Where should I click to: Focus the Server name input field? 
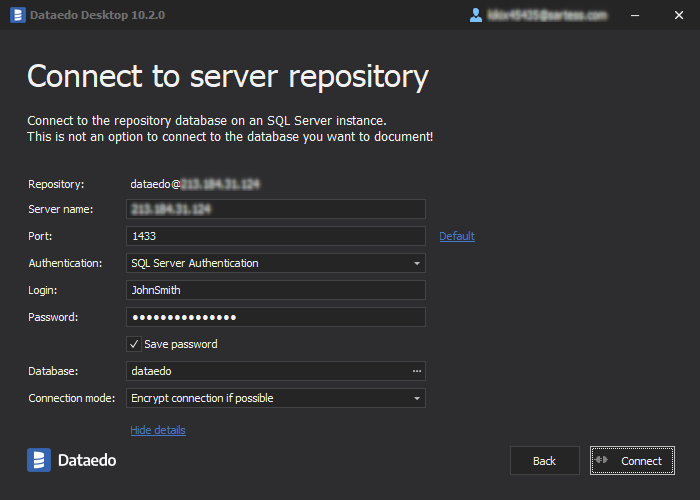pos(276,209)
